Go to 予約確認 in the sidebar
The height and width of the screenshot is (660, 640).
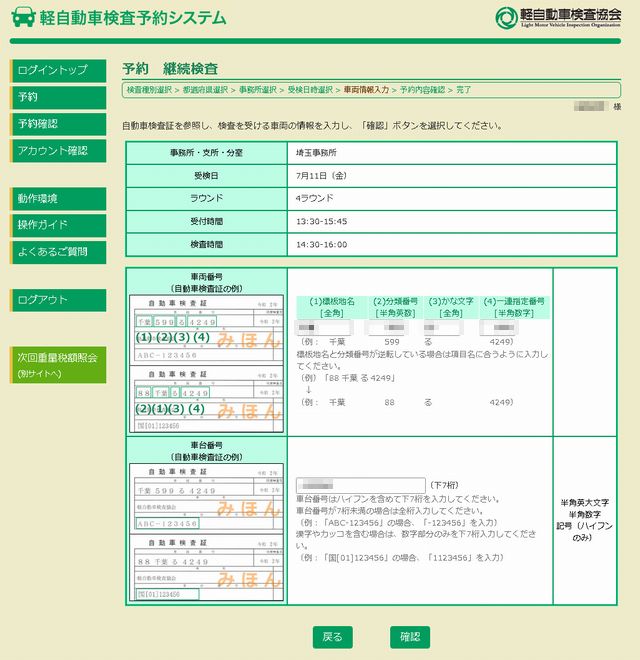pyautogui.click(x=58, y=124)
